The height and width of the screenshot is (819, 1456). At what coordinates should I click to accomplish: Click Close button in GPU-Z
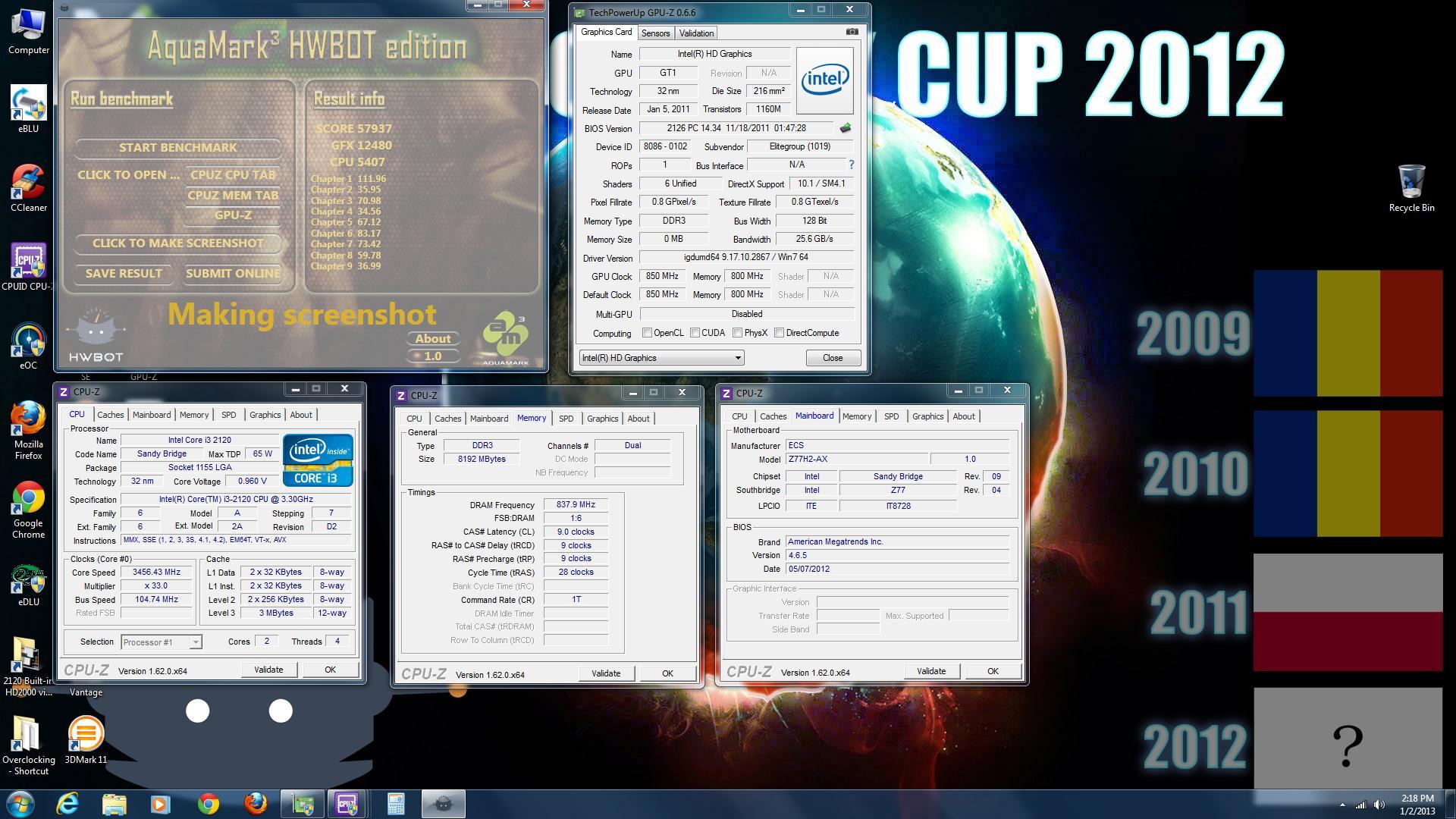tap(832, 358)
